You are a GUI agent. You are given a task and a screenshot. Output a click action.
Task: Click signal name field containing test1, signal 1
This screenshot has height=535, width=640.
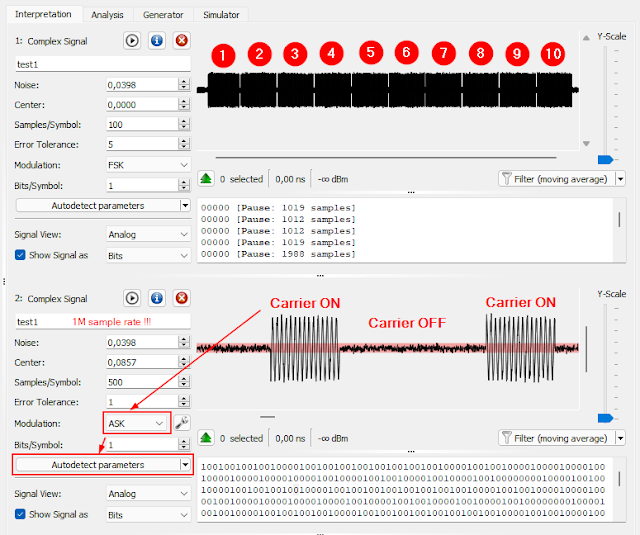coord(103,64)
